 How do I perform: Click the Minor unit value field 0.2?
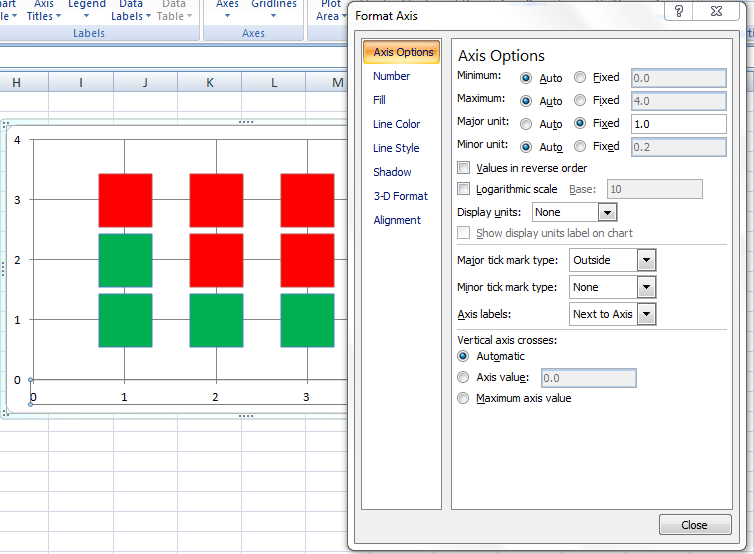click(679, 147)
